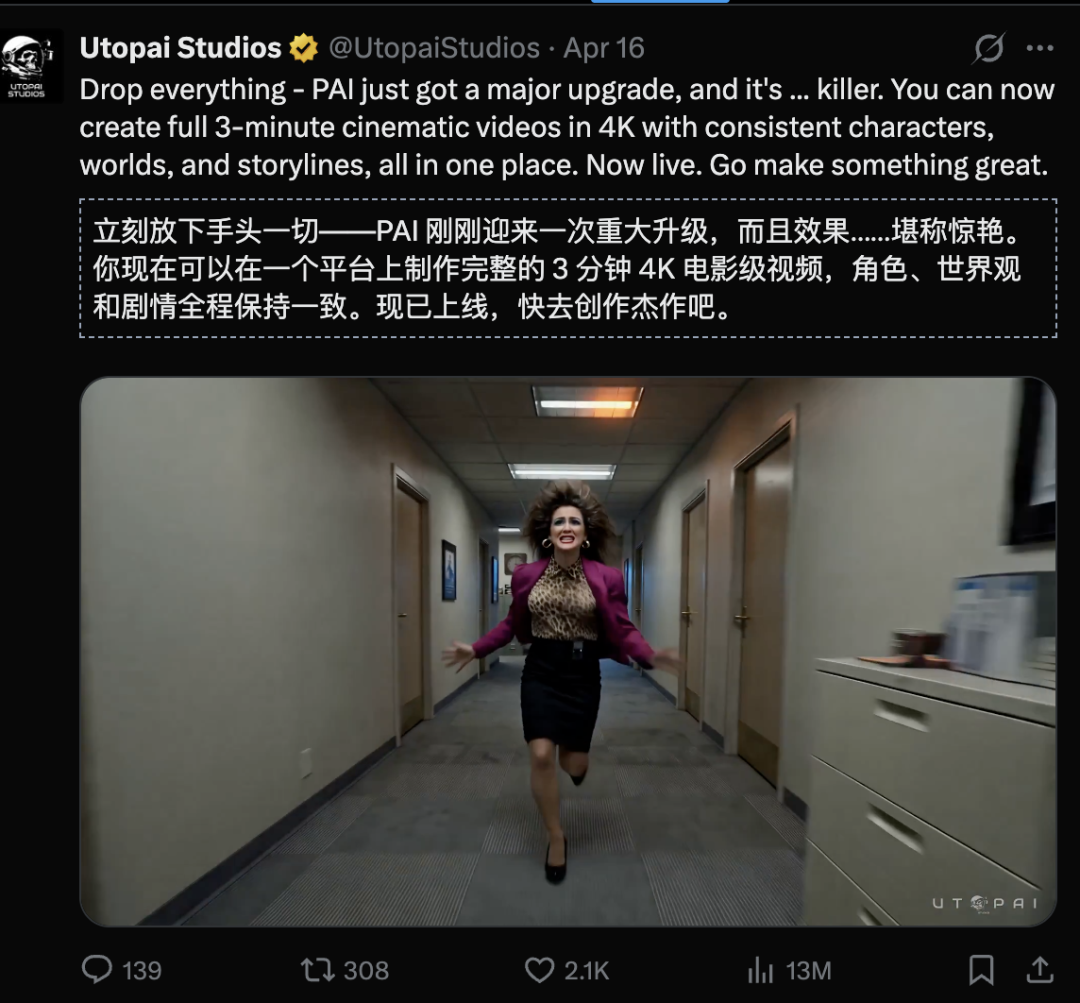Toggle the like heart icon

(x=539, y=970)
